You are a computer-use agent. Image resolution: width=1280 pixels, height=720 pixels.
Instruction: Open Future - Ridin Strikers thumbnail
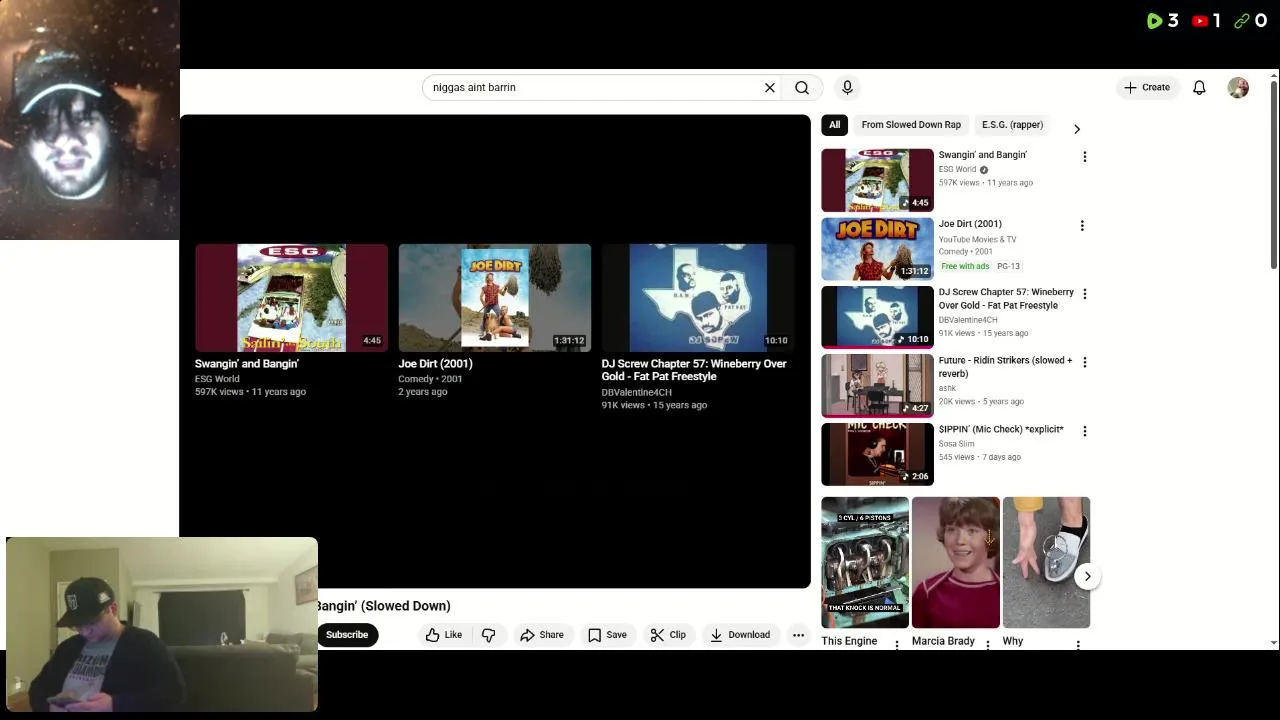[x=877, y=386]
